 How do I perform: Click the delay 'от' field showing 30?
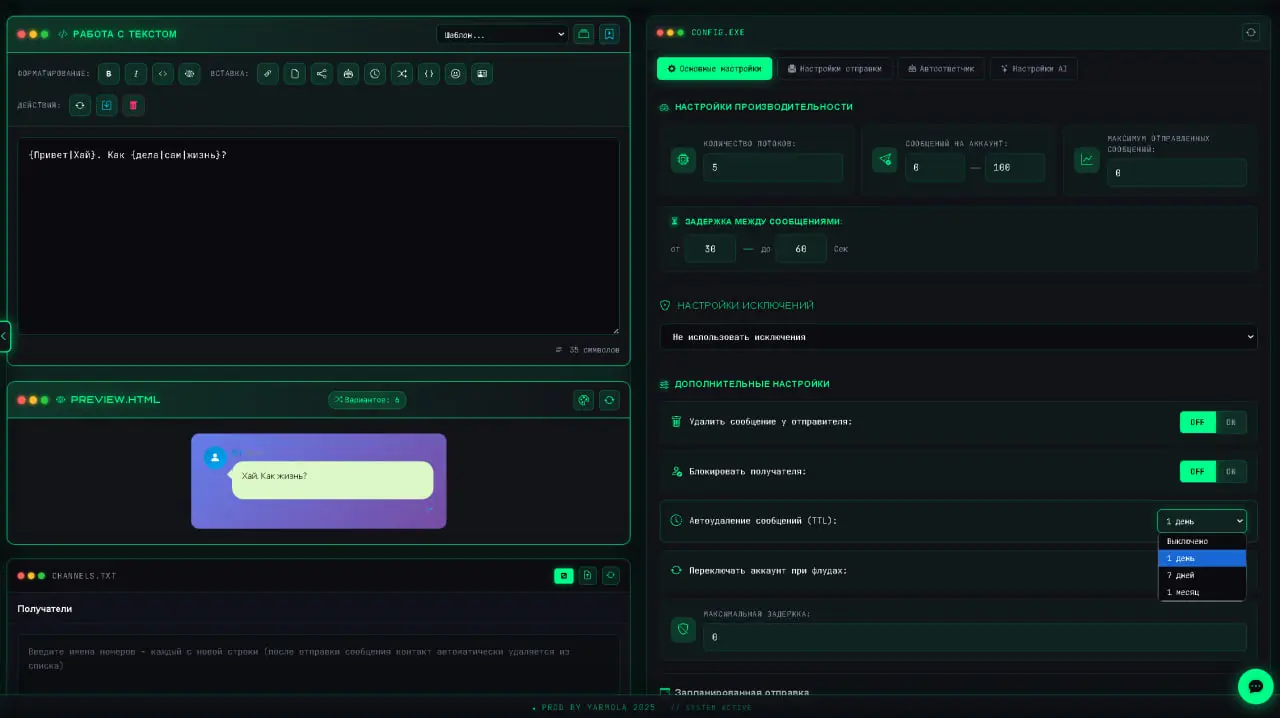pyautogui.click(x=710, y=248)
